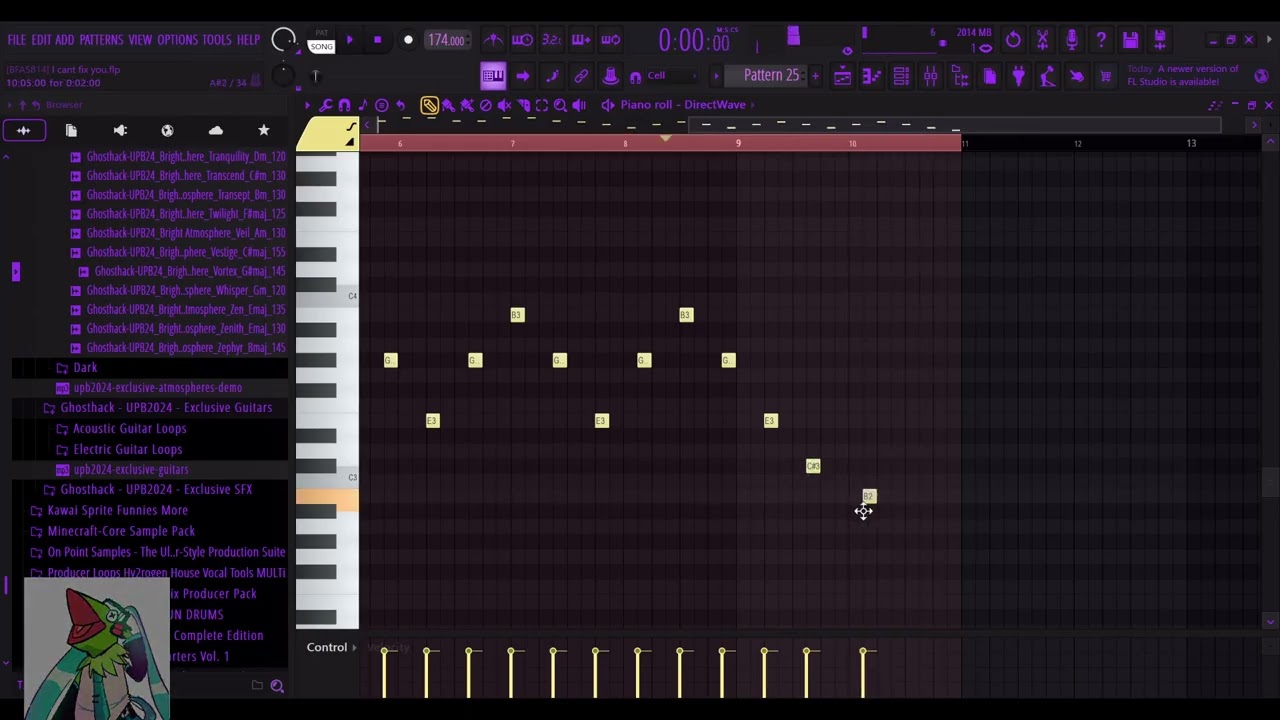Toggle the multilink to controllers chain icon
The height and width of the screenshot is (720, 1280).
click(x=581, y=76)
